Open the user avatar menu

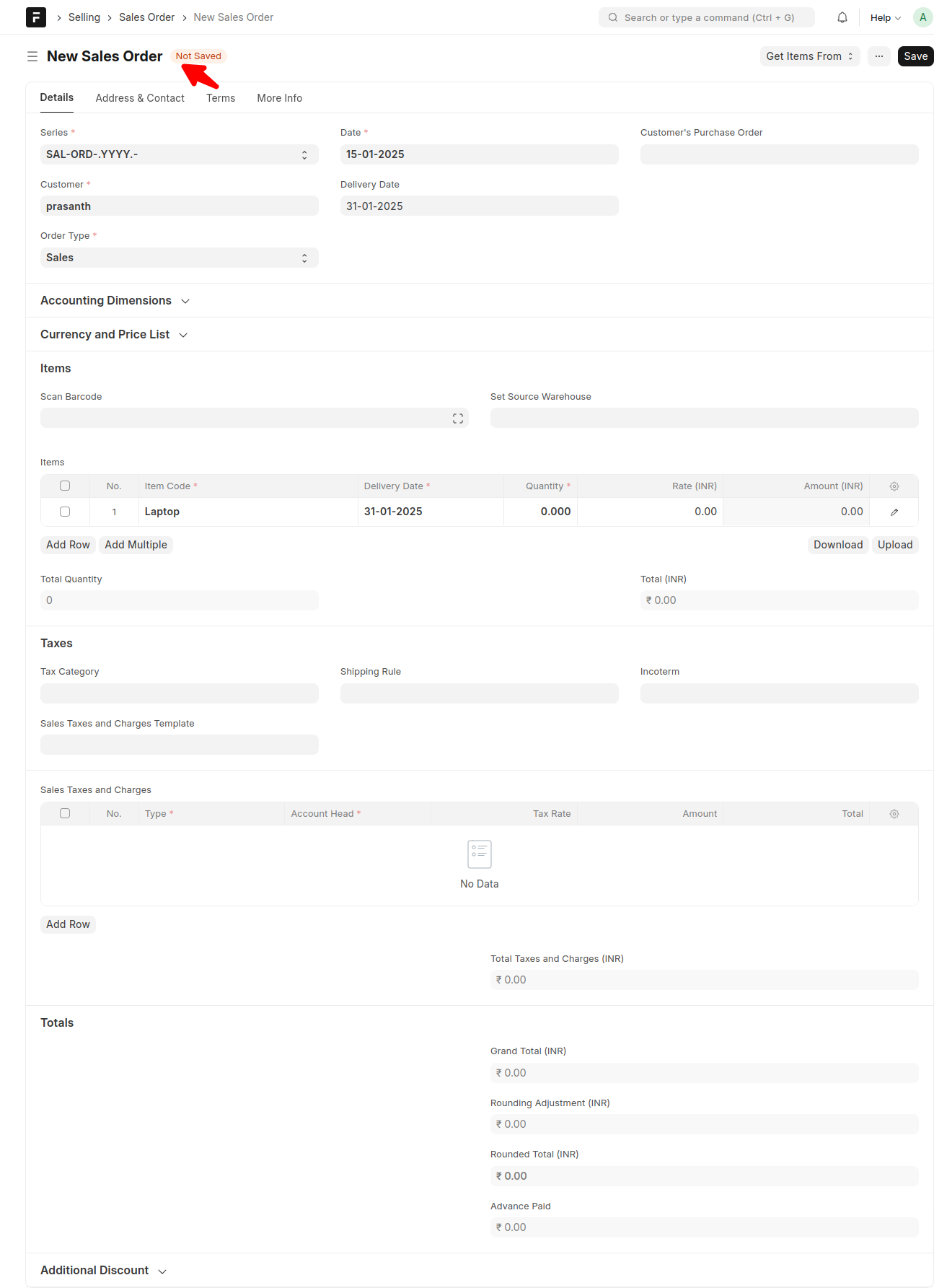tap(922, 17)
